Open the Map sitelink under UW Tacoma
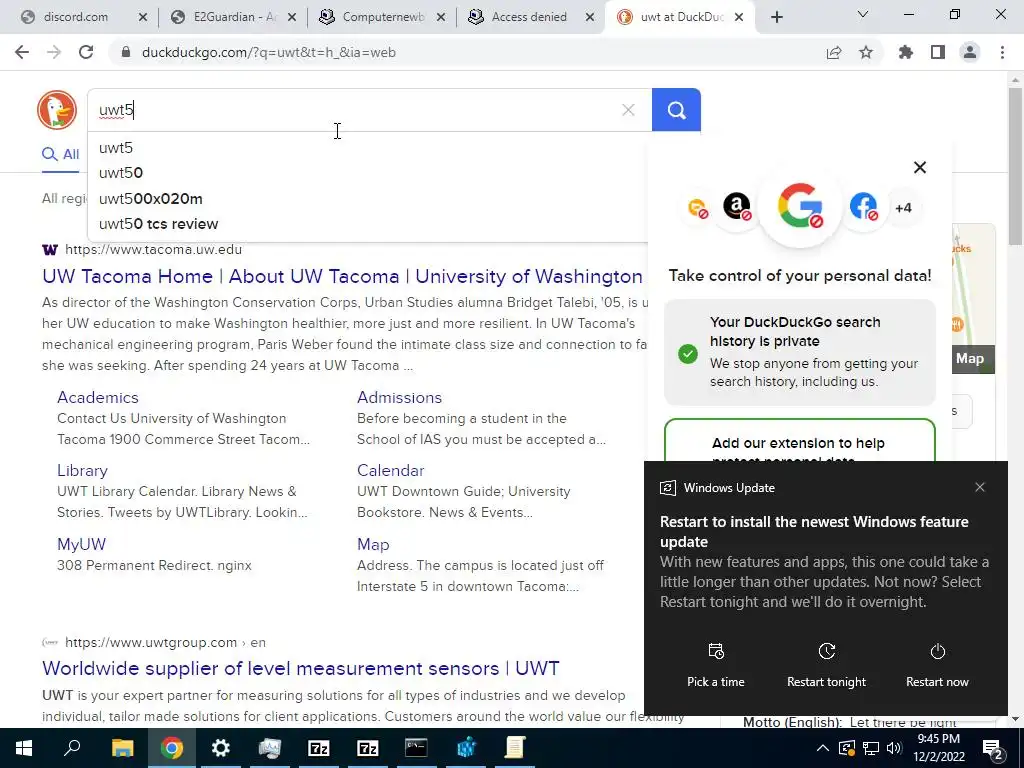The image size is (1024, 768). (373, 544)
